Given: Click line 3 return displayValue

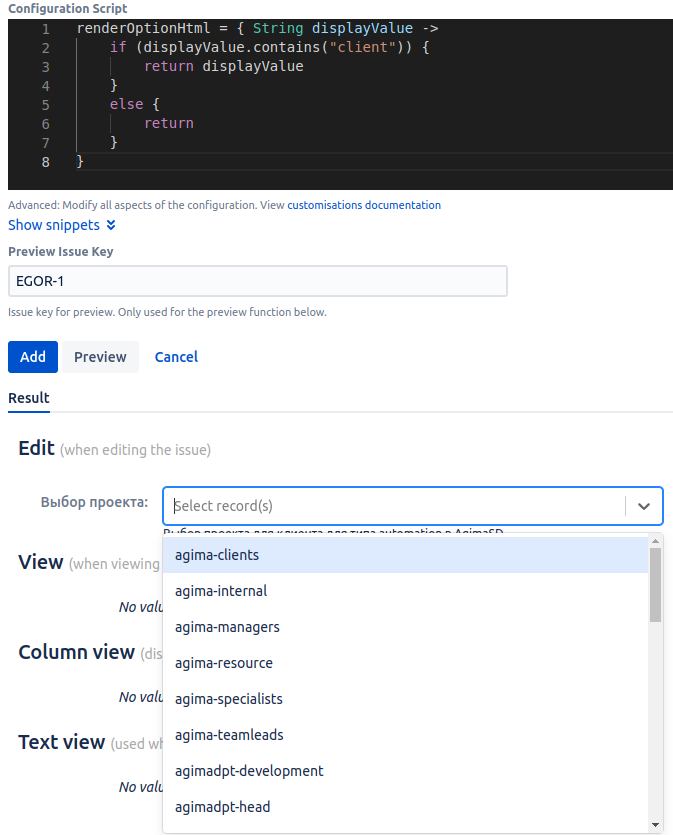Looking at the screenshot, I should click(x=224, y=67).
